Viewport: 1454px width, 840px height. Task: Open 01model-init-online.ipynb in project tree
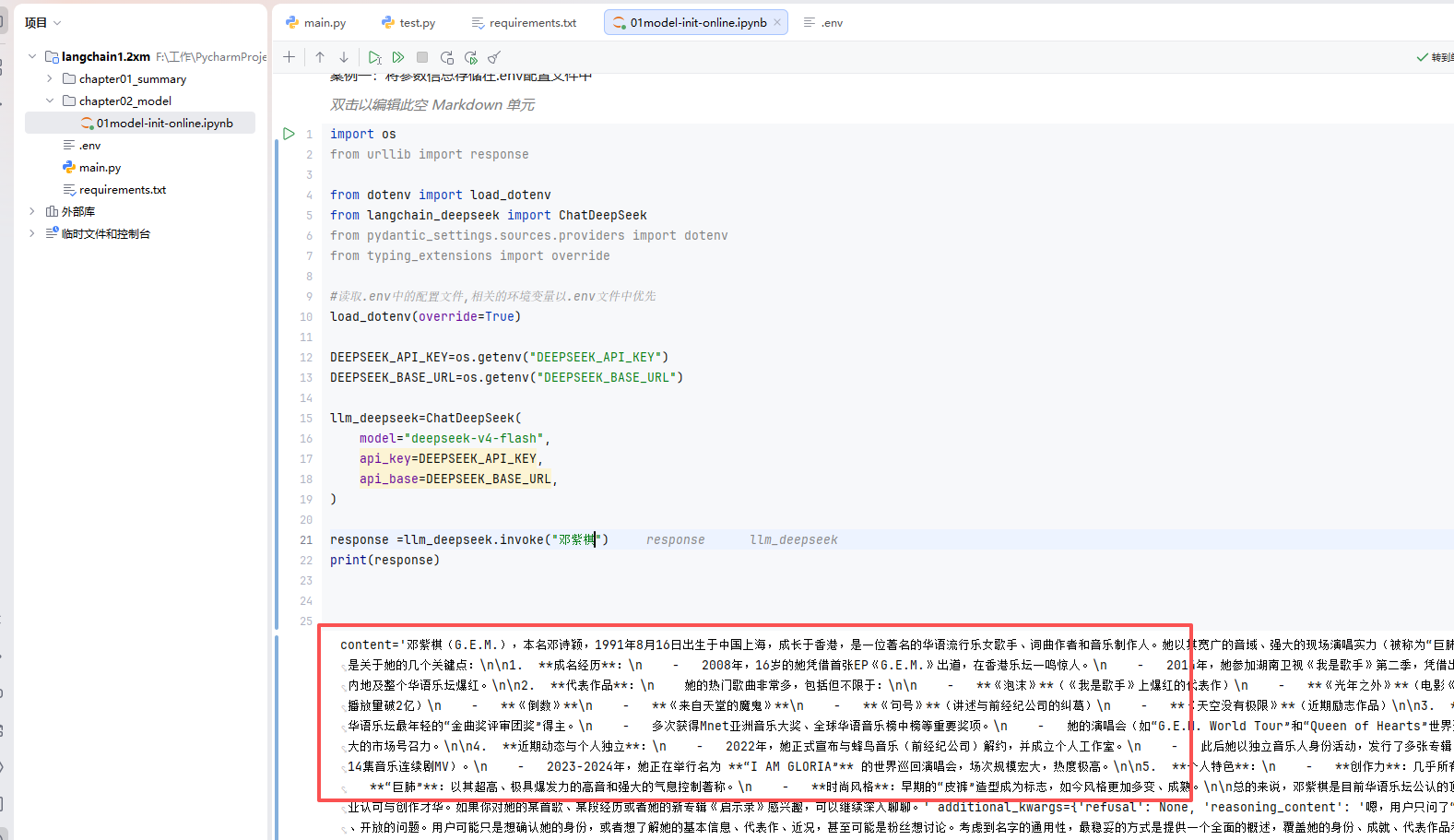(164, 123)
